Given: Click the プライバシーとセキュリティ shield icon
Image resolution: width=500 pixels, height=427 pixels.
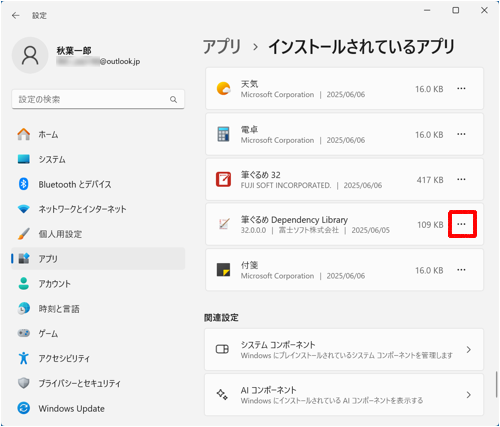Looking at the screenshot, I should click(x=24, y=383).
